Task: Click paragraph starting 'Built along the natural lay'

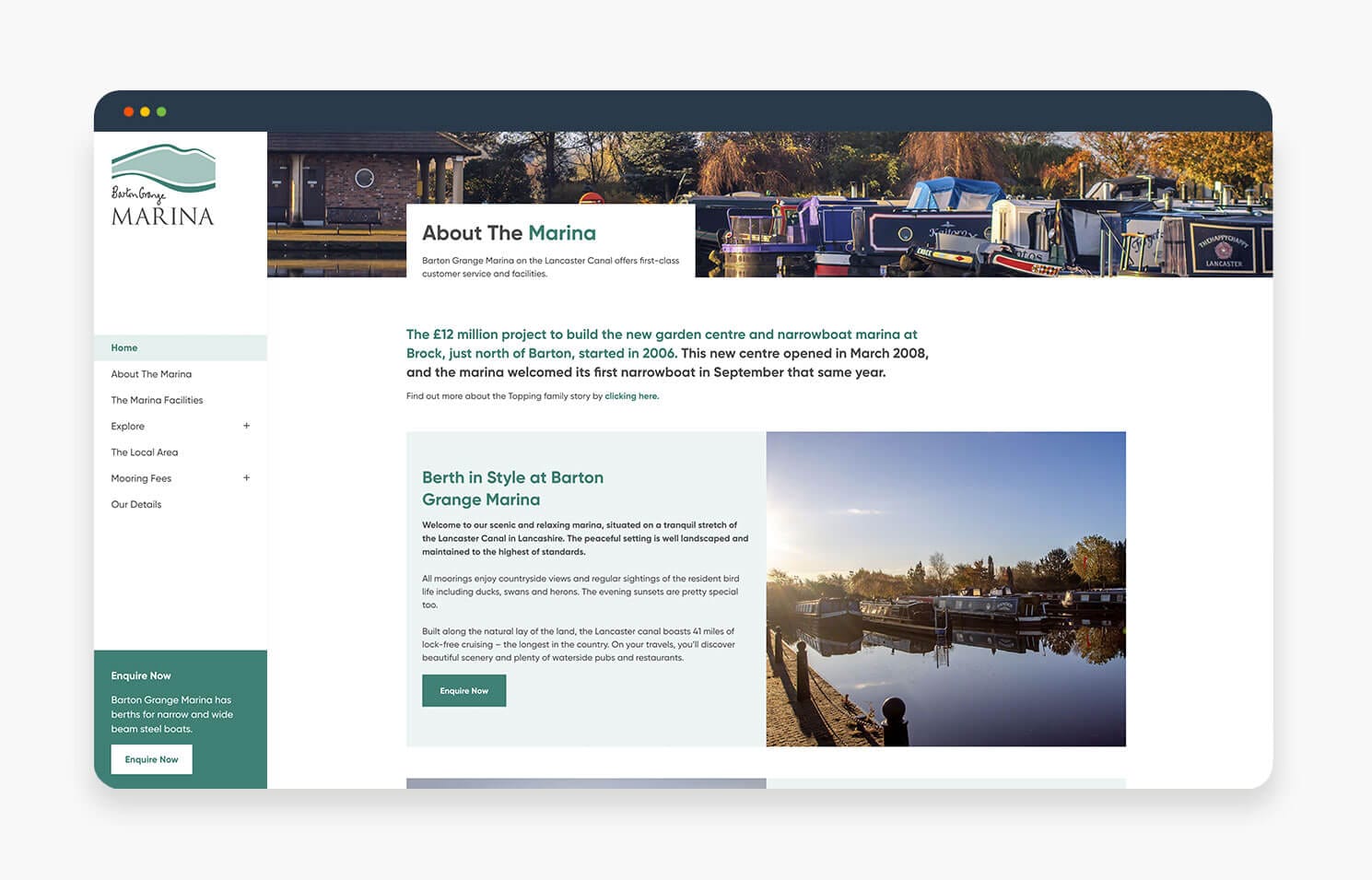Action: coord(579,644)
